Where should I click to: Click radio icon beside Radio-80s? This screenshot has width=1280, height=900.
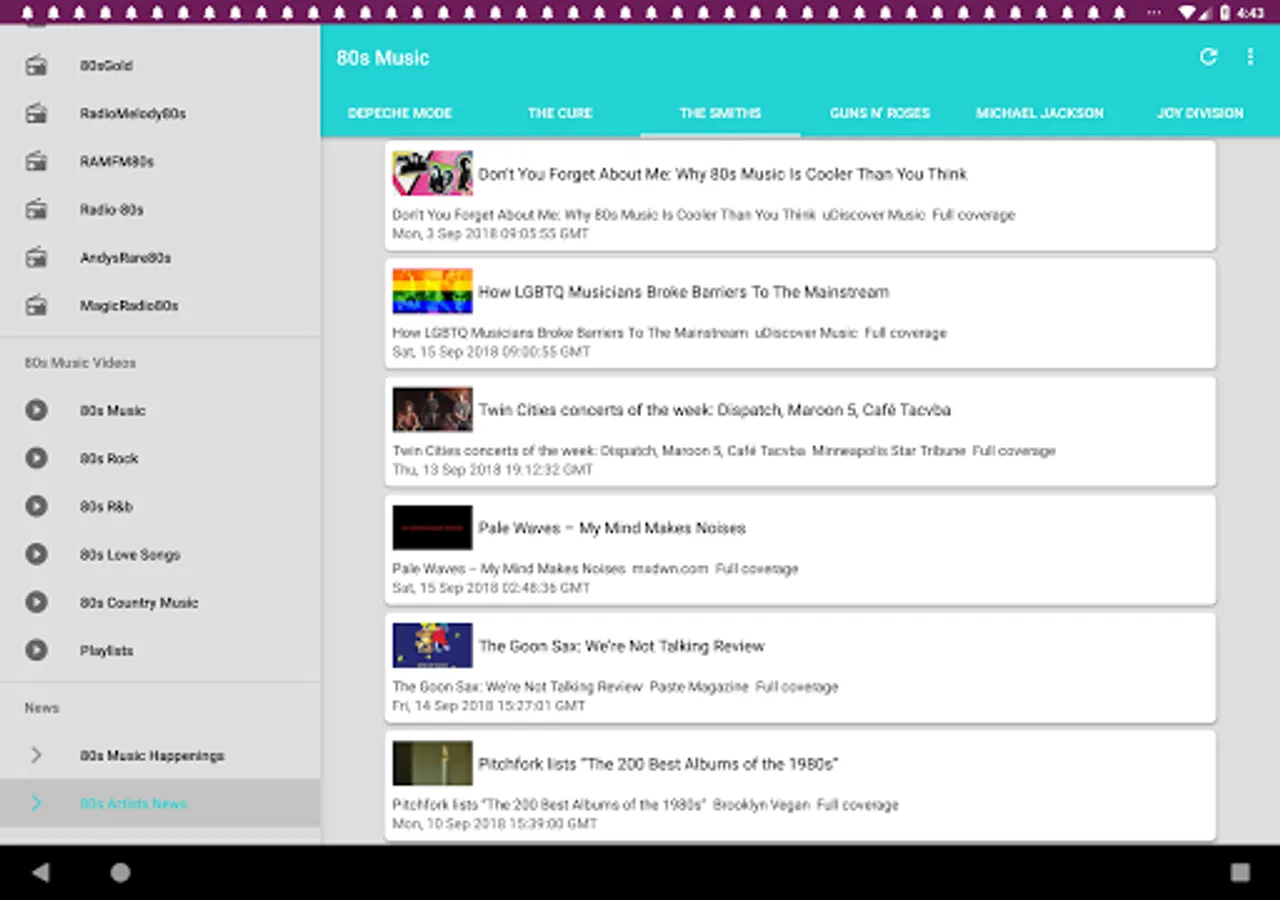[x=36, y=209]
